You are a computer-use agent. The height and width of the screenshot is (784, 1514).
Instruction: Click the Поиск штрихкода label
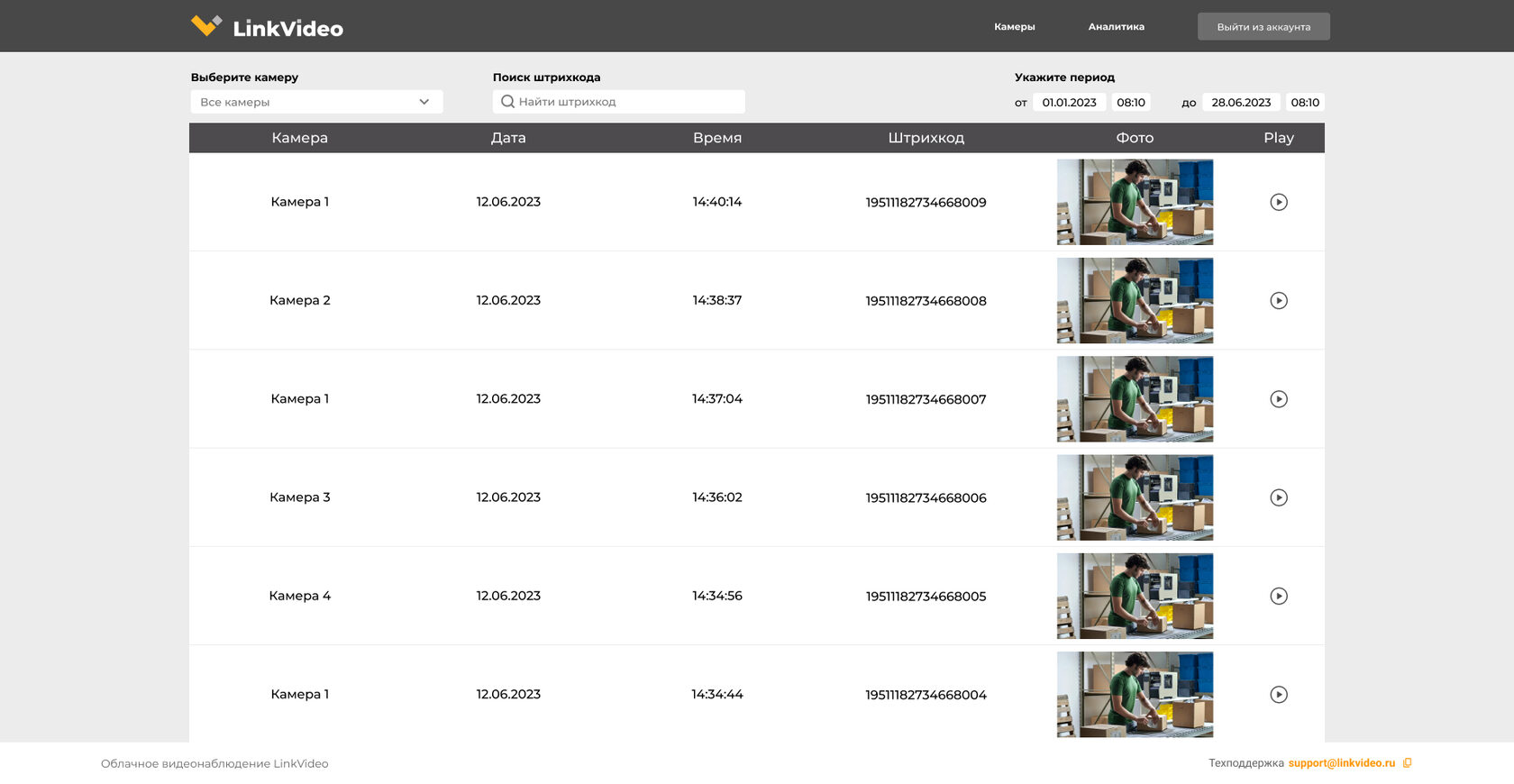coord(546,77)
